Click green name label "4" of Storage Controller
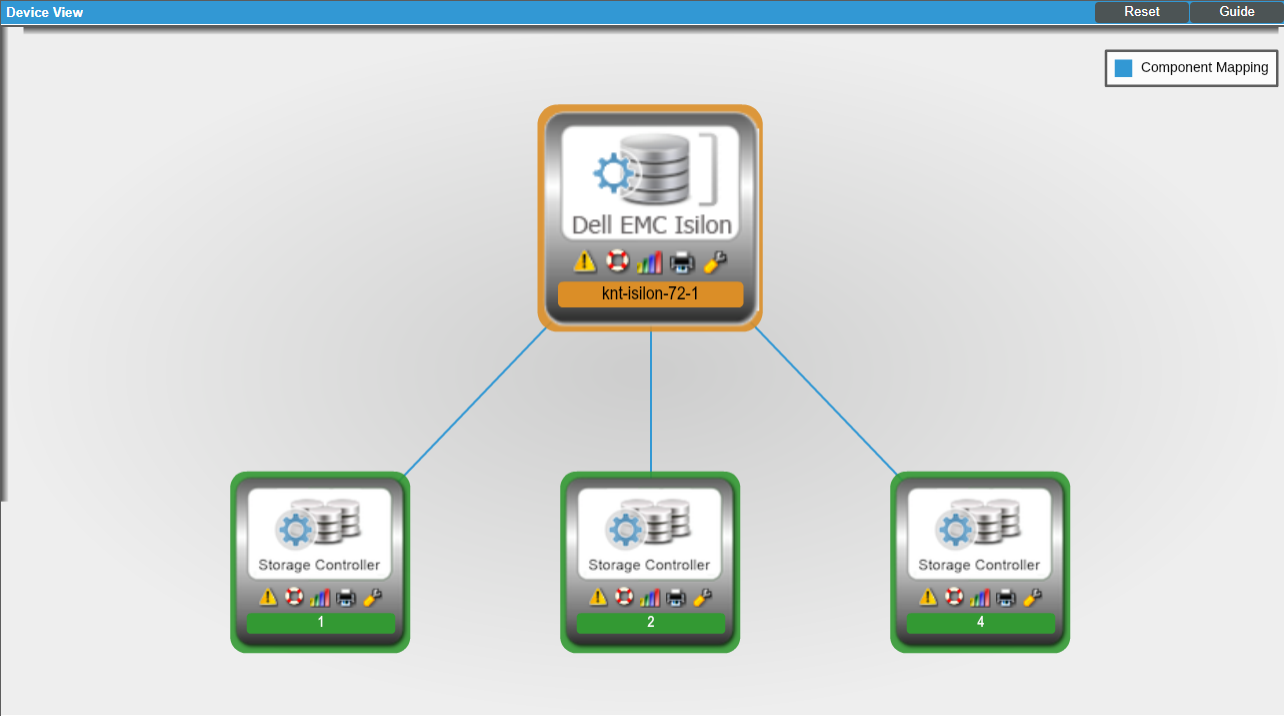 (981, 623)
